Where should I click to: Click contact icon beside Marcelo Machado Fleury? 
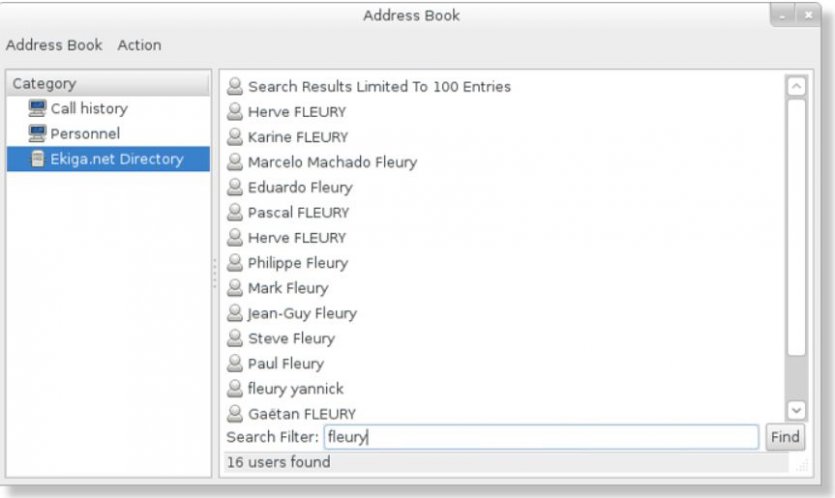click(x=235, y=162)
